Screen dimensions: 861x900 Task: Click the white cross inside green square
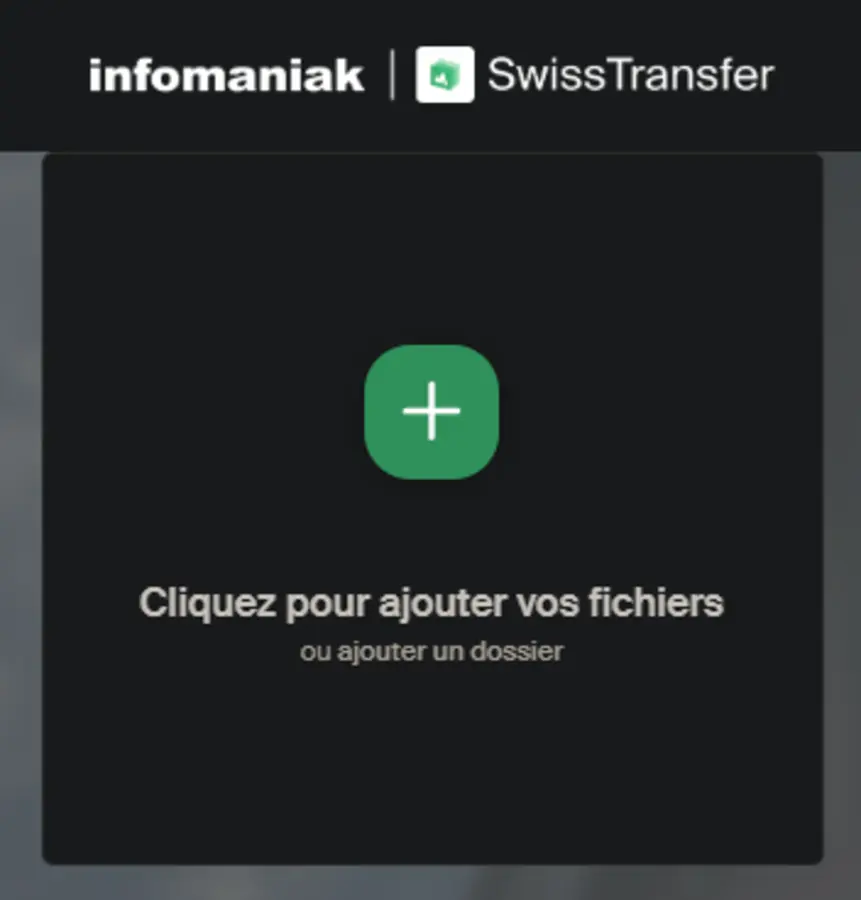pos(432,411)
